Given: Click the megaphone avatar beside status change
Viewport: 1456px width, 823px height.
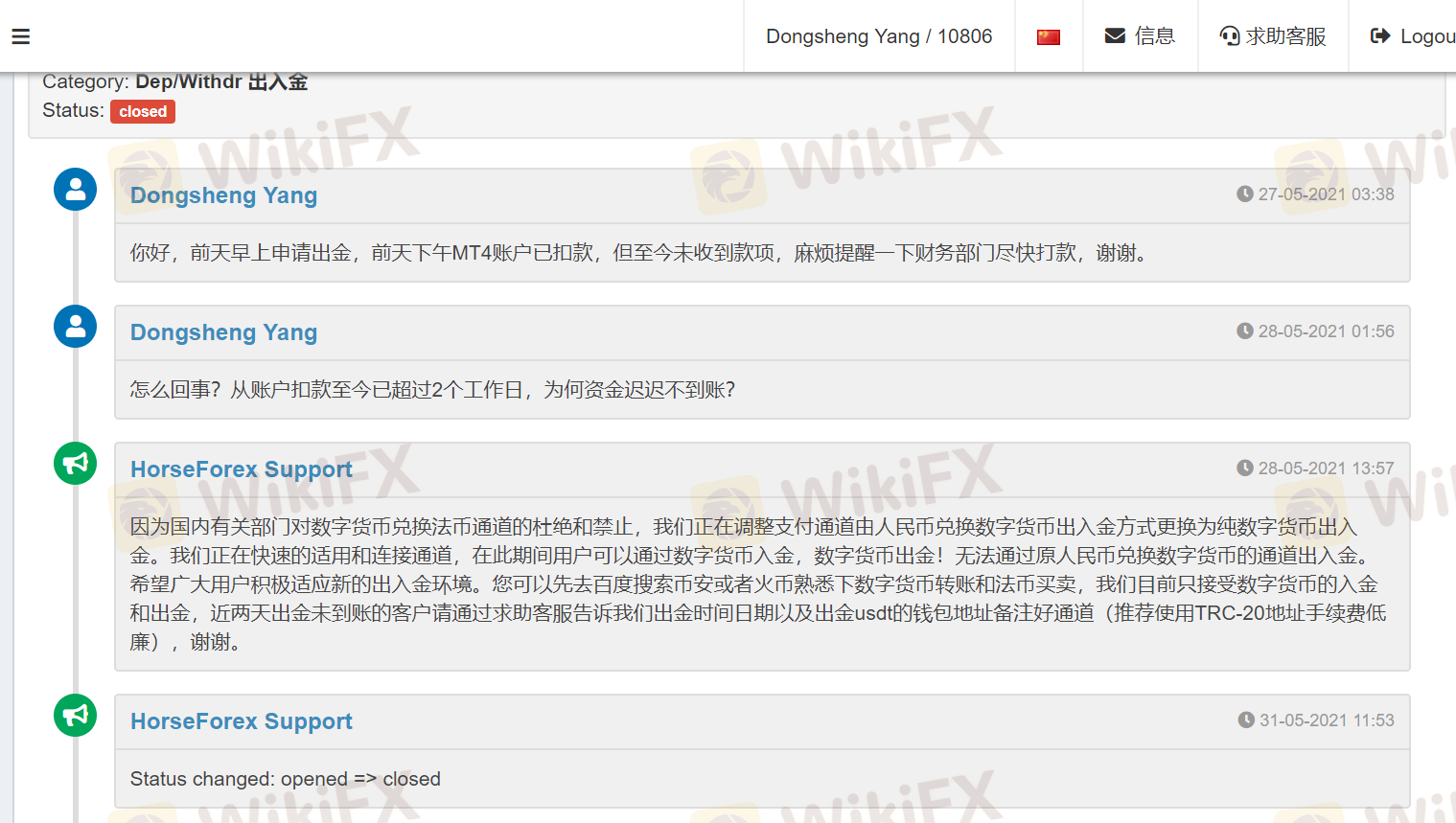Looking at the screenshot, I should [x=75, y=716].
